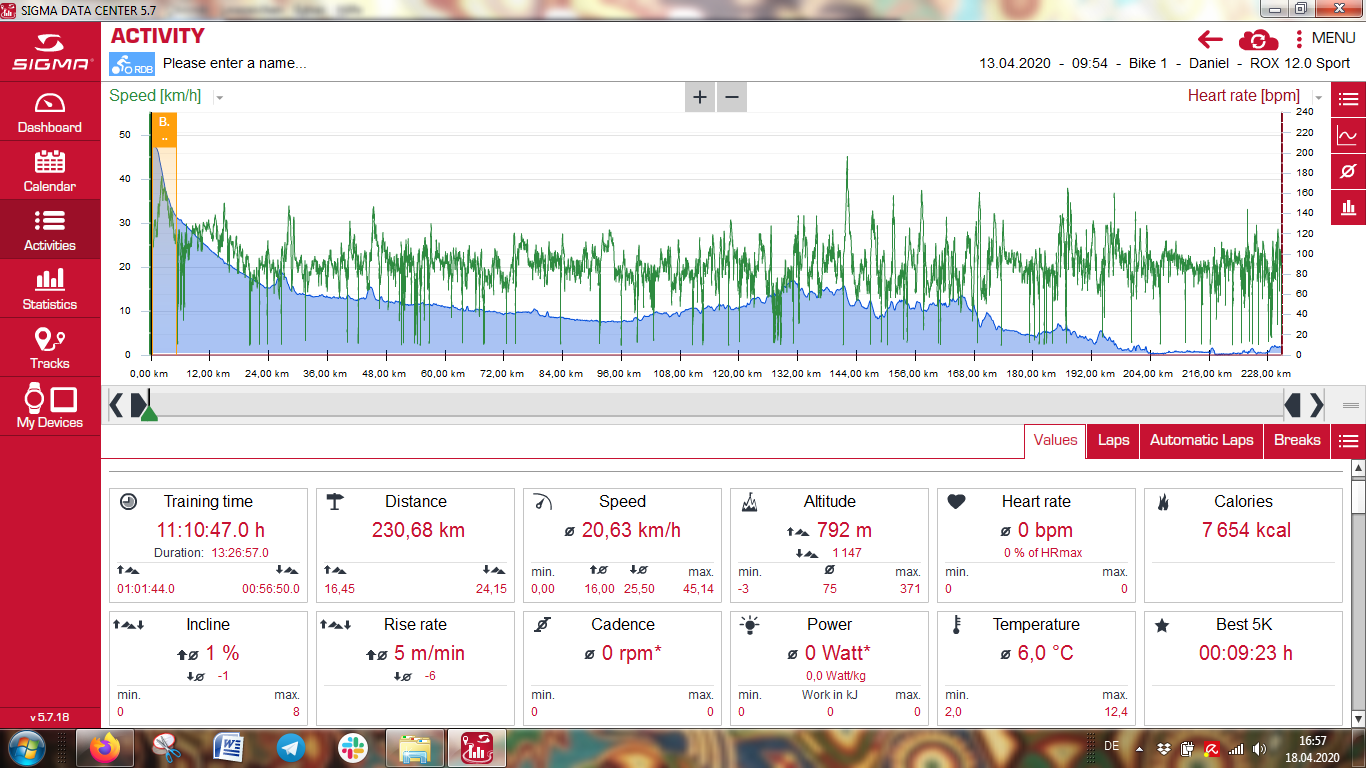Click the activity name input field

[x=235, y=63]
